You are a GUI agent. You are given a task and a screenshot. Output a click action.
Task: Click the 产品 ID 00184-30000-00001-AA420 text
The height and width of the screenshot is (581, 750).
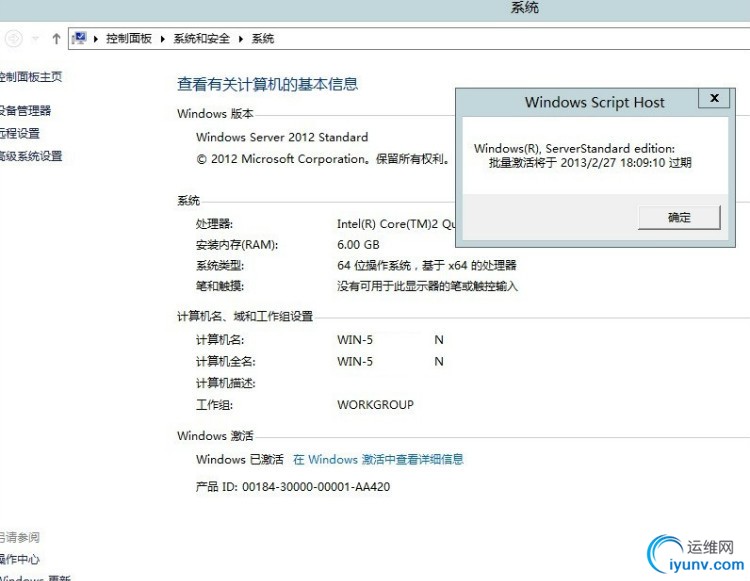293,487
